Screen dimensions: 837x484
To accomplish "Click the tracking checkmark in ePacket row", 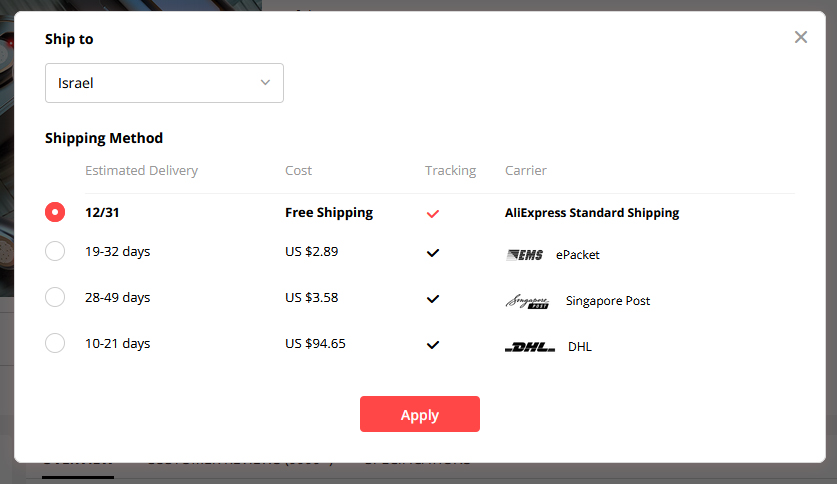I will pos(433,253).
